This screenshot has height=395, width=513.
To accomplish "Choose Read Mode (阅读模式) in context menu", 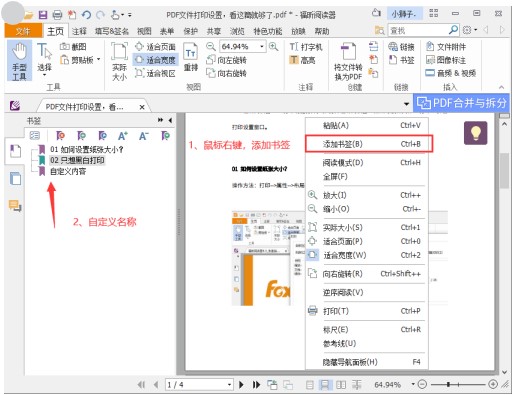I will pyautogui.click(x=367, y=163).
